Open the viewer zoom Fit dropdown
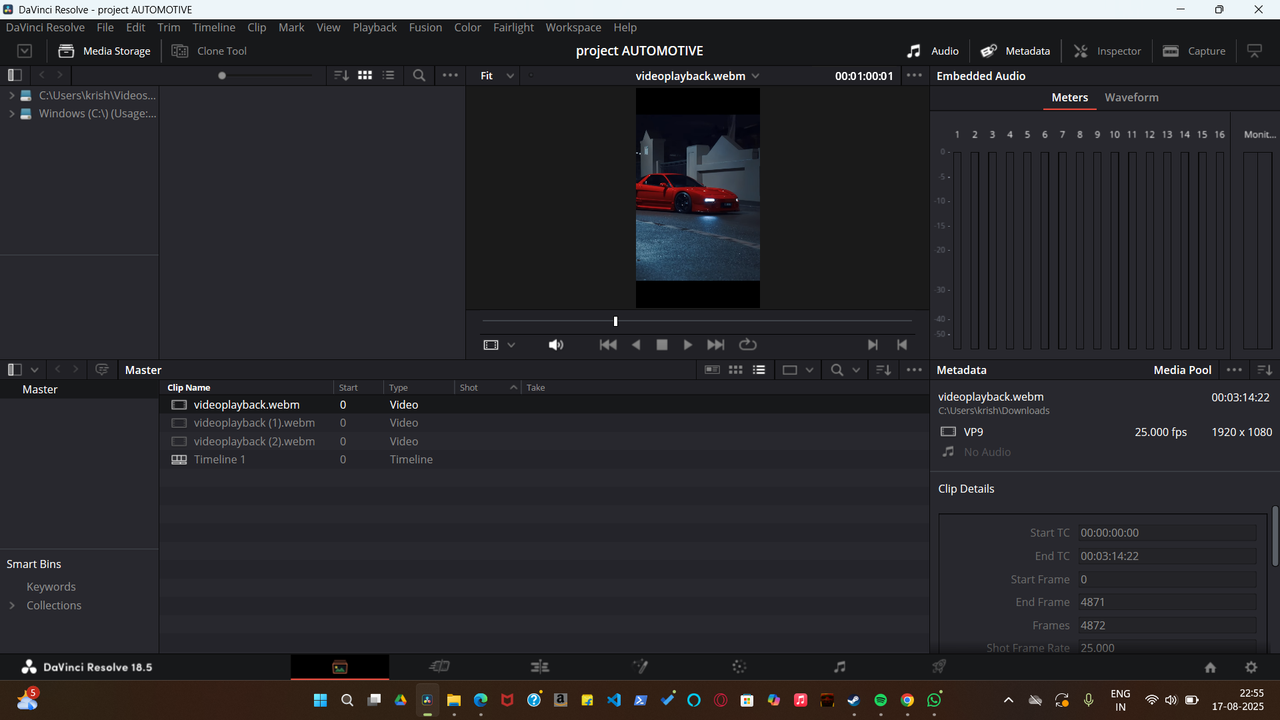Viewport: 1280px width, 720px height. point(494,74)
